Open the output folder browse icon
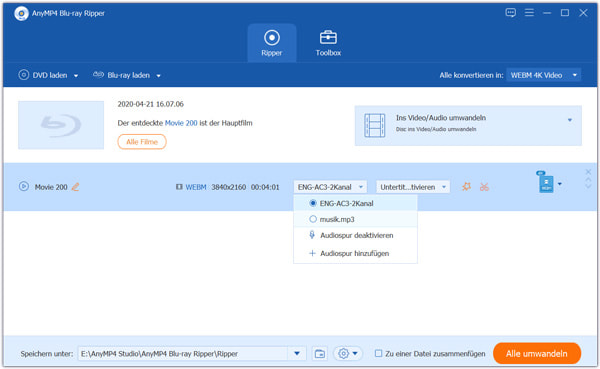600x369 pixels. (320, 354)
